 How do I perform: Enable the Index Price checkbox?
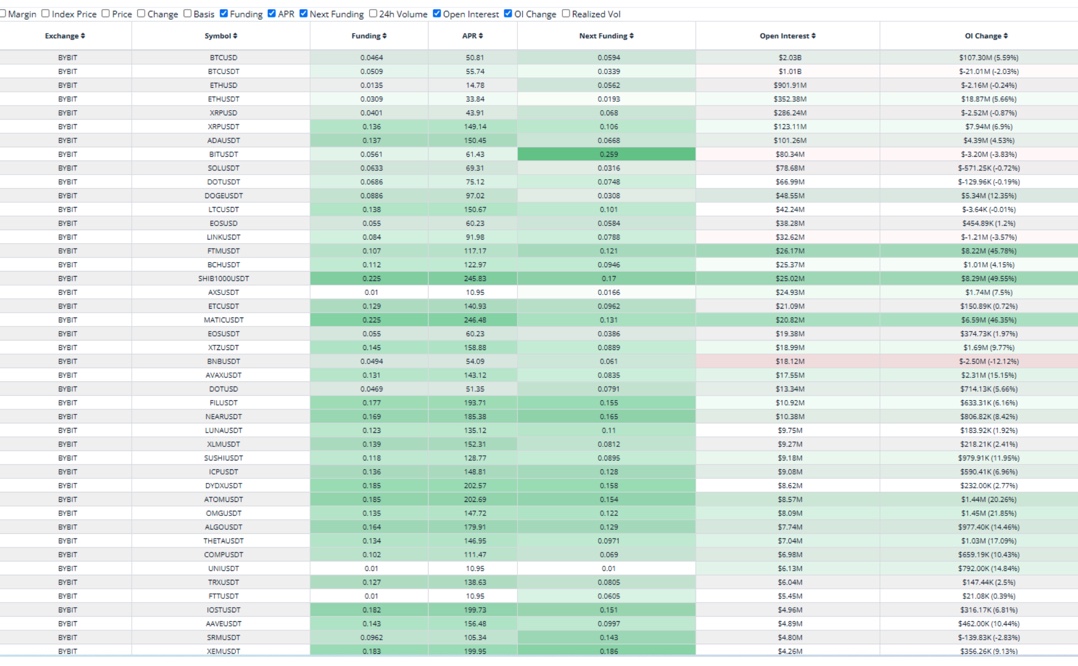[x=45, y=14]
